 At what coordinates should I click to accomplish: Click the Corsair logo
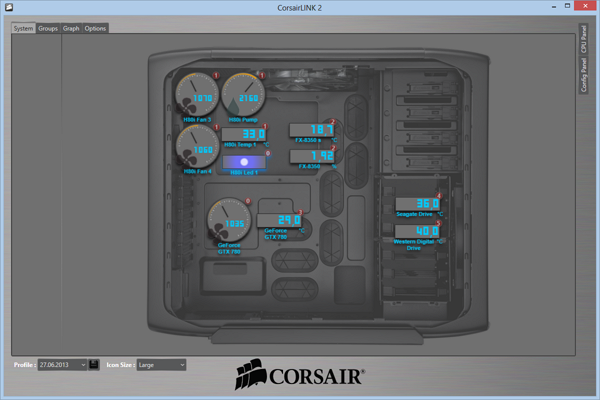pyautogui.click(x=300, y=375)
